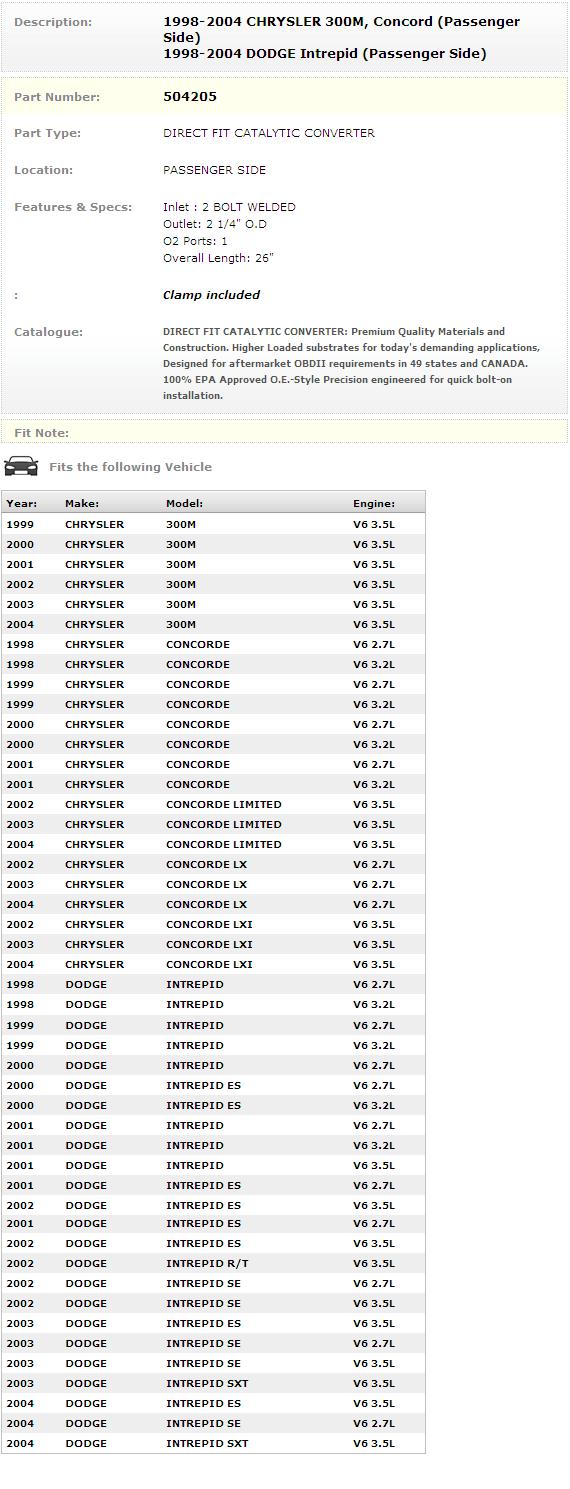Click CONCORDE in the 2001 V6 3.2L row
Screen dimensions: 570x1489
pyautogui.click(x=198, y=784)
